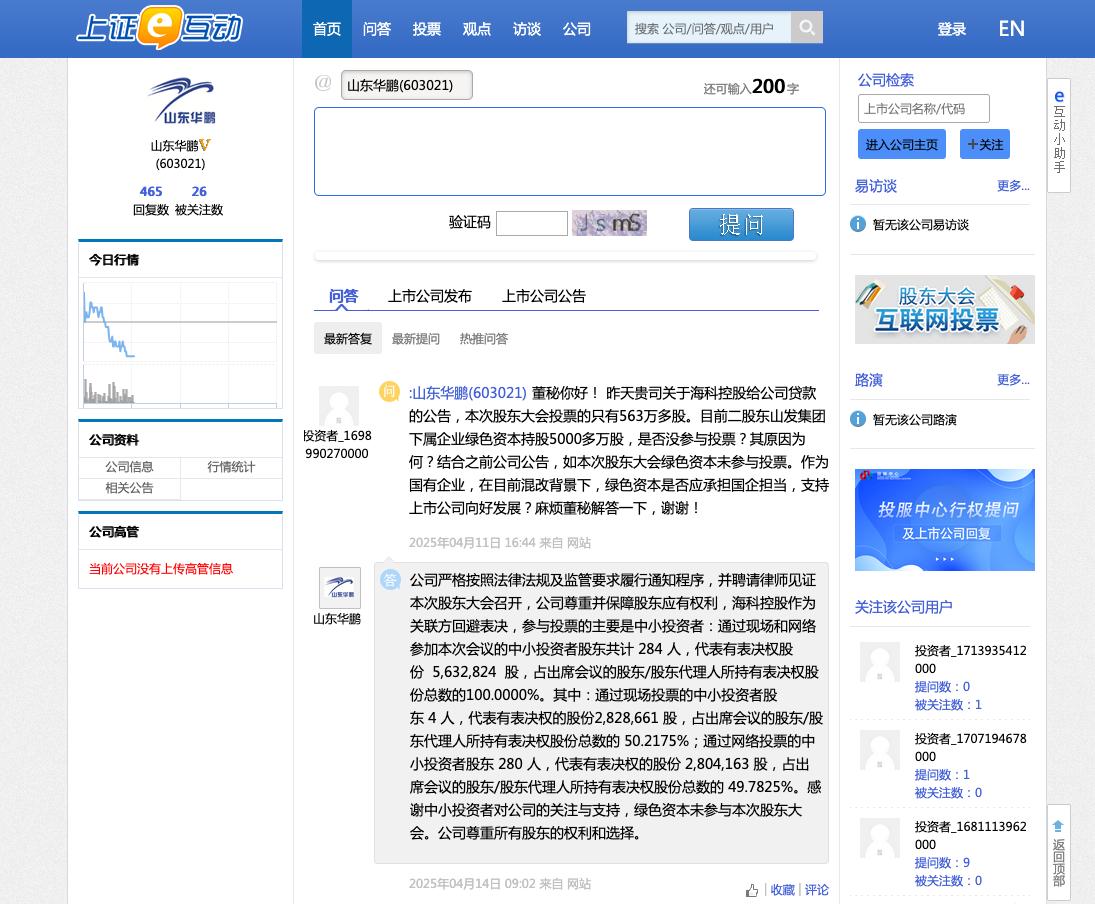
Task: Click the 今日行情 stock chart
Action: click(x=180, y=343)
